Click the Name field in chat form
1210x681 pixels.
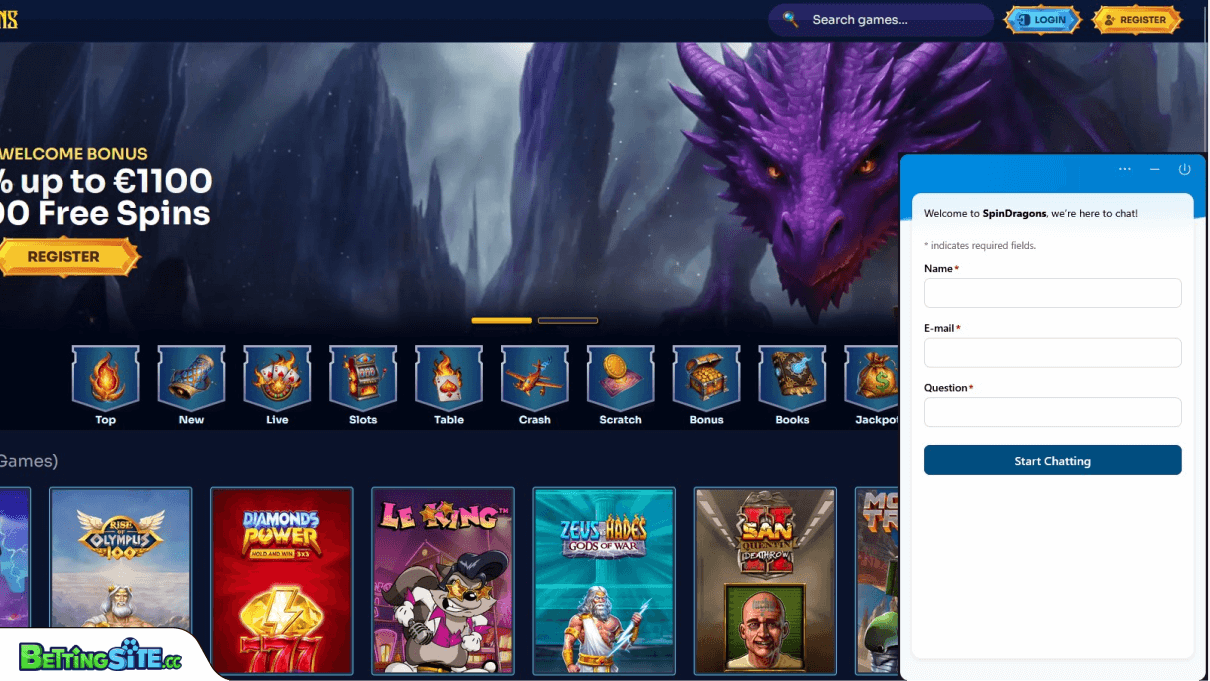1052,293
